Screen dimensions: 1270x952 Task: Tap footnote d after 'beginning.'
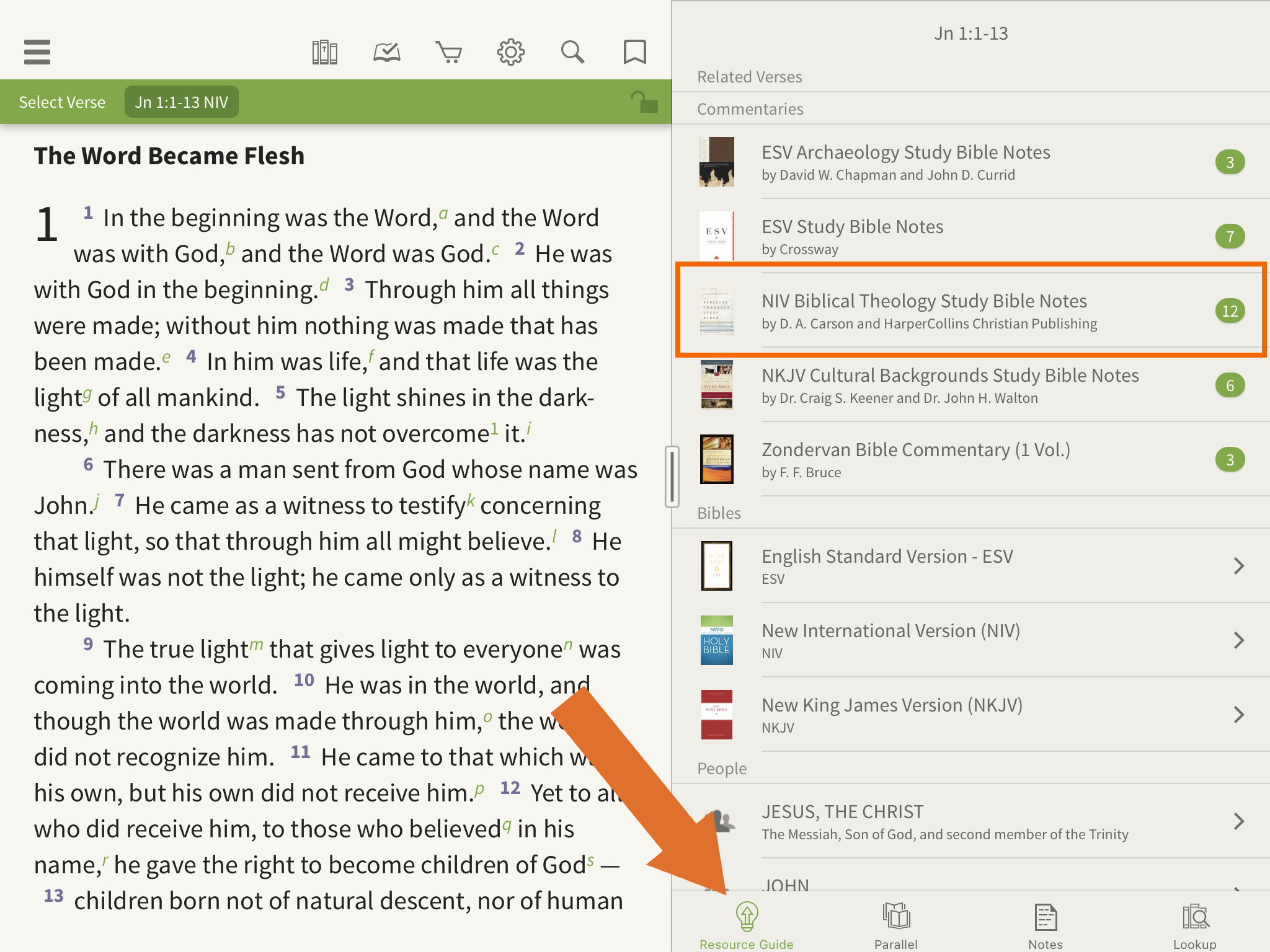(324, 285)
